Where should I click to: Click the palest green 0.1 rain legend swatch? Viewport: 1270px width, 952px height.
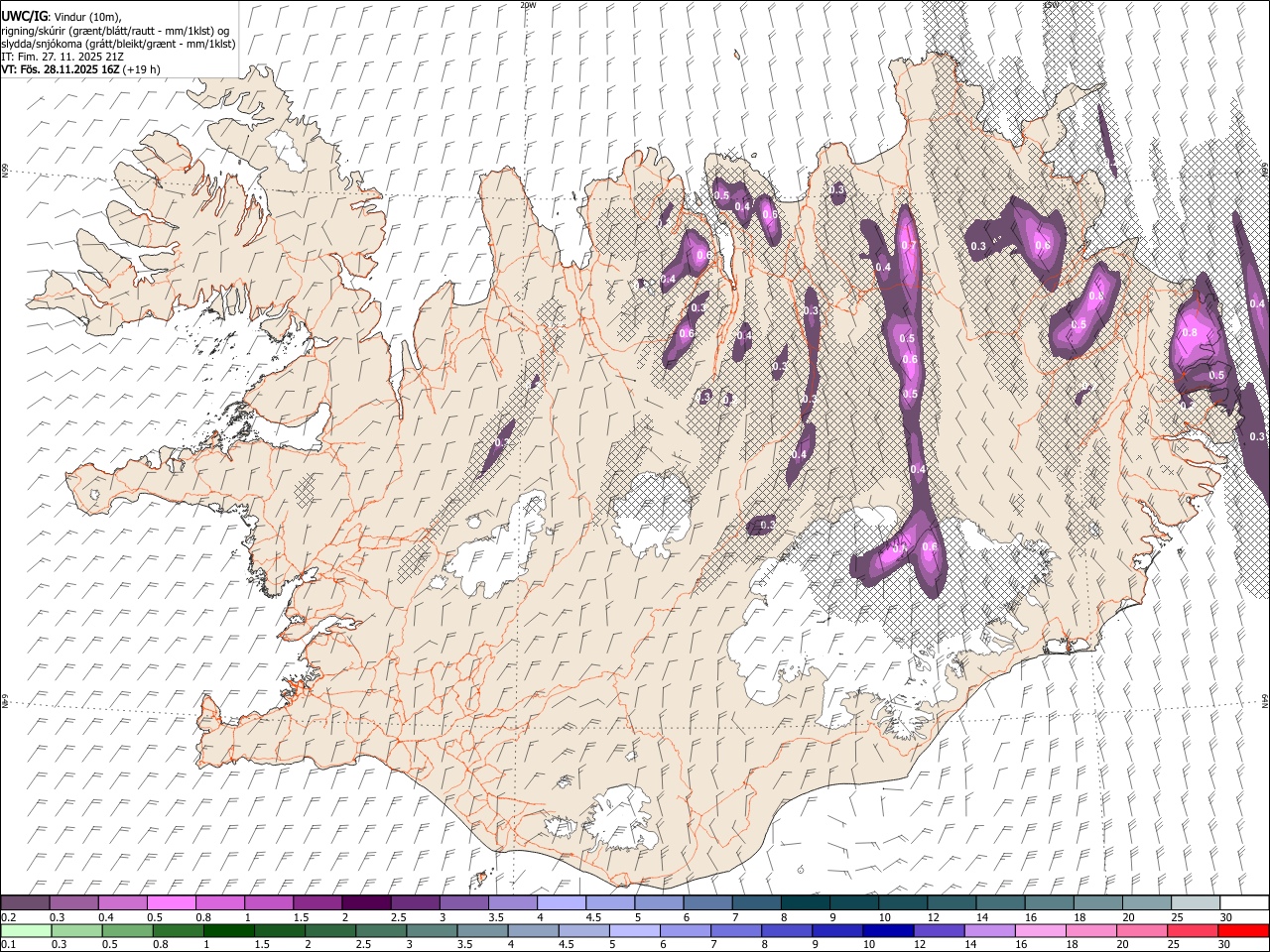pos(27,931)
